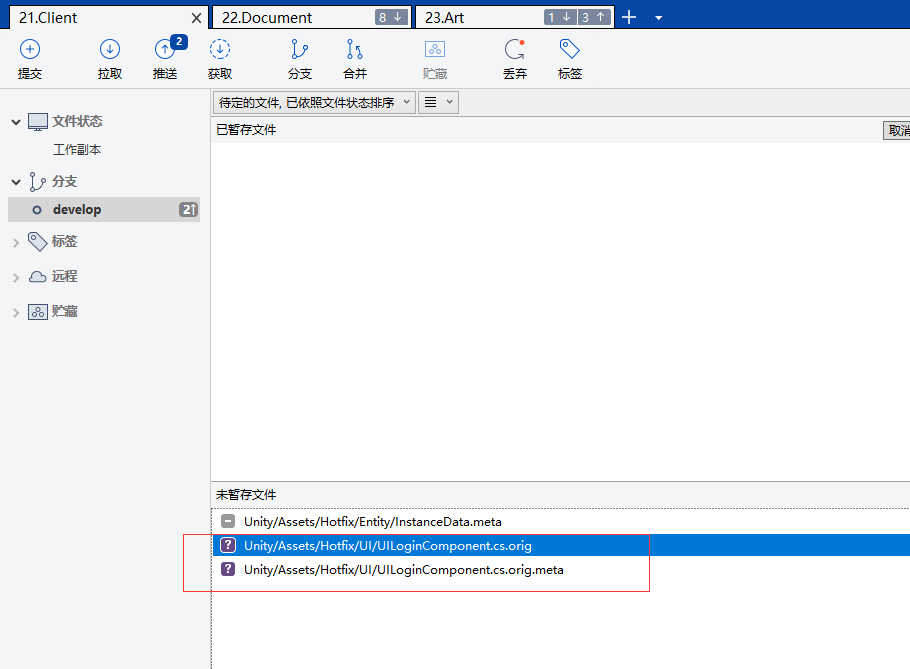Click the 3 ahead badge on 23.Art
The height and width of the screenshot is (669, 910).
coord(594,17)
